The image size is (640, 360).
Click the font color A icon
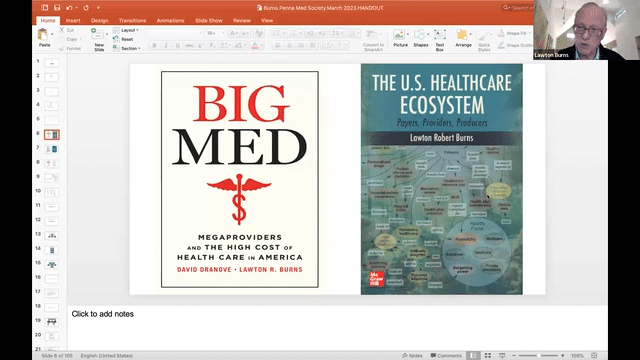(x=255, y=45)
